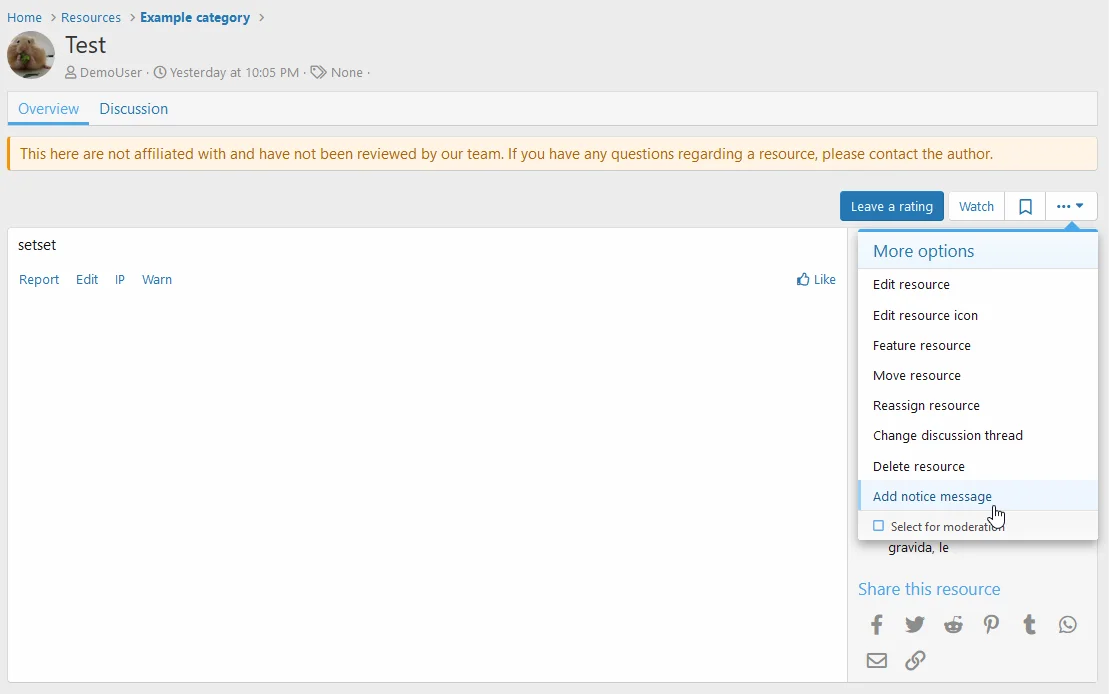The width and height of the screenshot is (1109, 694).
Task: Click the Pinterest share icon
Action: [x=991, y=625]
